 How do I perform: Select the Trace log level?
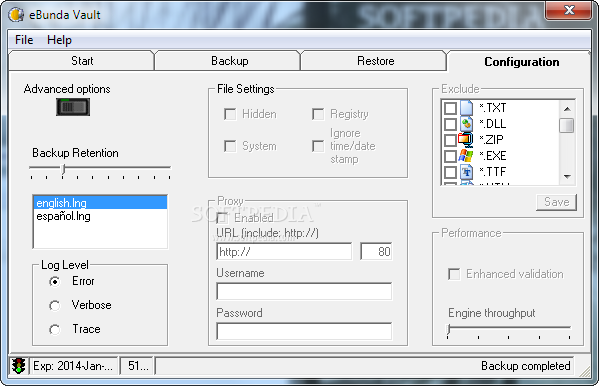point(55,329)
